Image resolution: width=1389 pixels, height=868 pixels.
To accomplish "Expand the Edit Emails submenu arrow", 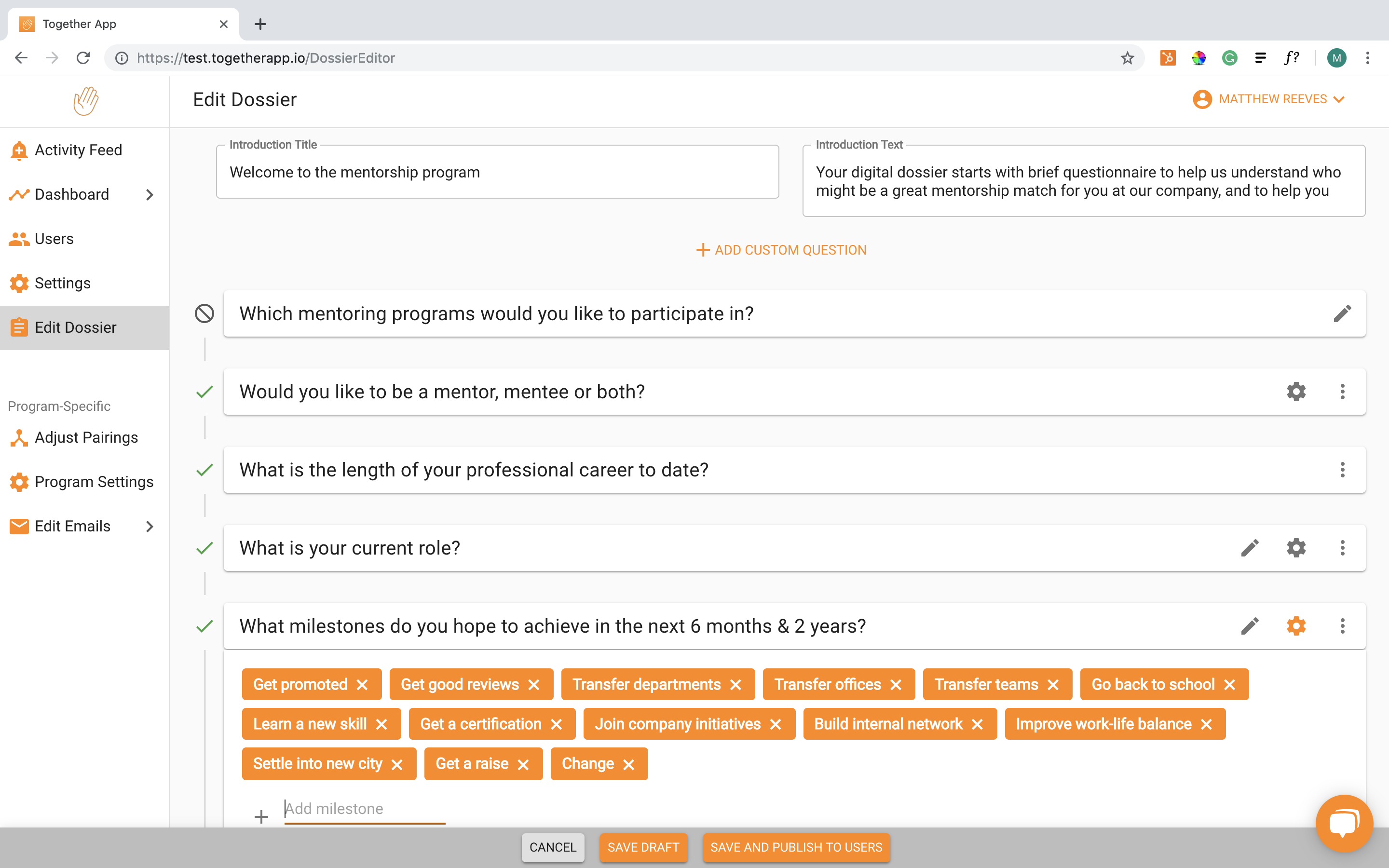I will 150,526.
